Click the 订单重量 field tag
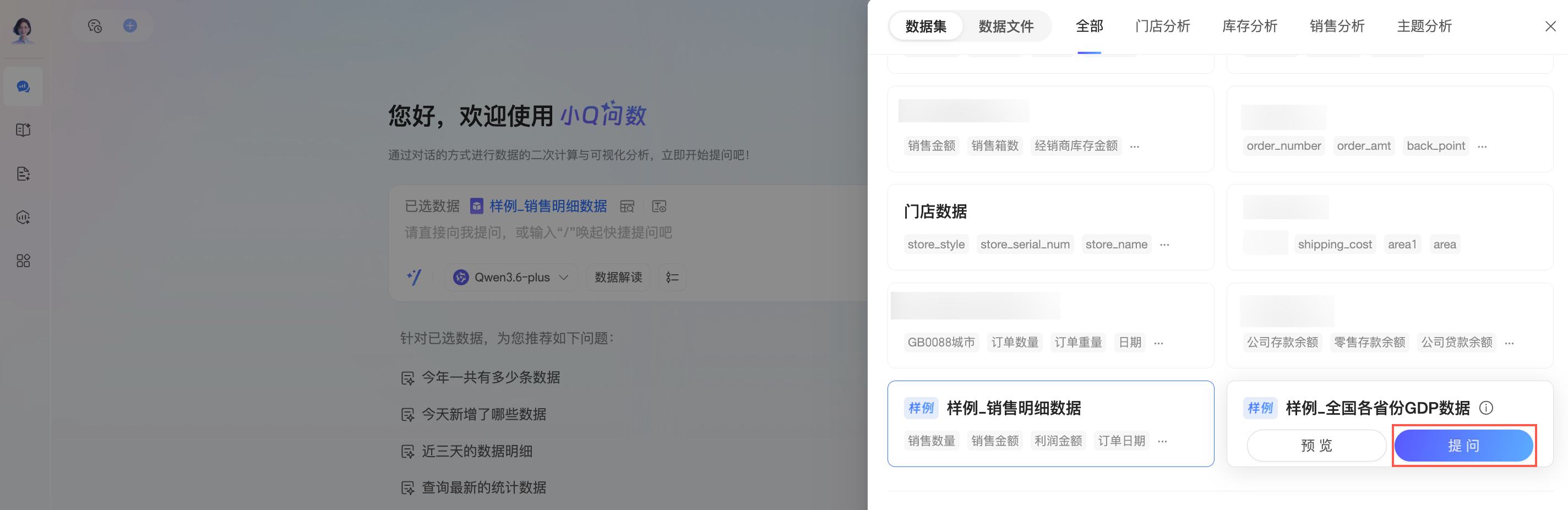The width and height of the screenshot is (1568, 510). click(1077, 343)
